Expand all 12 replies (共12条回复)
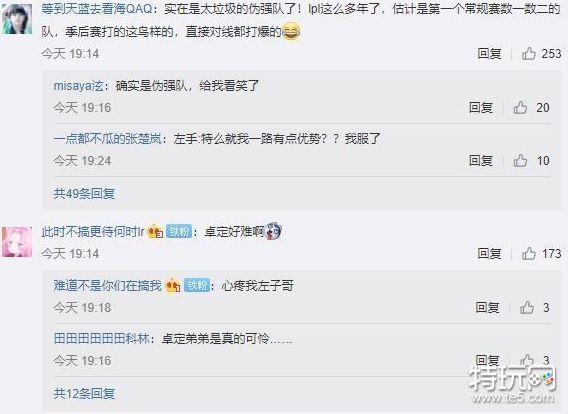Viewport: 568px width, 414px height. point(84,393)
